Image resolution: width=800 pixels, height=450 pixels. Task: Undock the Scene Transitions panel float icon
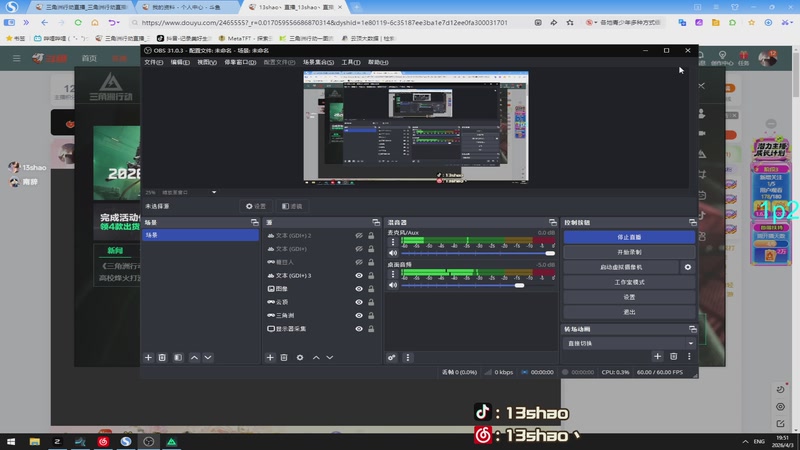pyautogui.click(x=692, y=329)
